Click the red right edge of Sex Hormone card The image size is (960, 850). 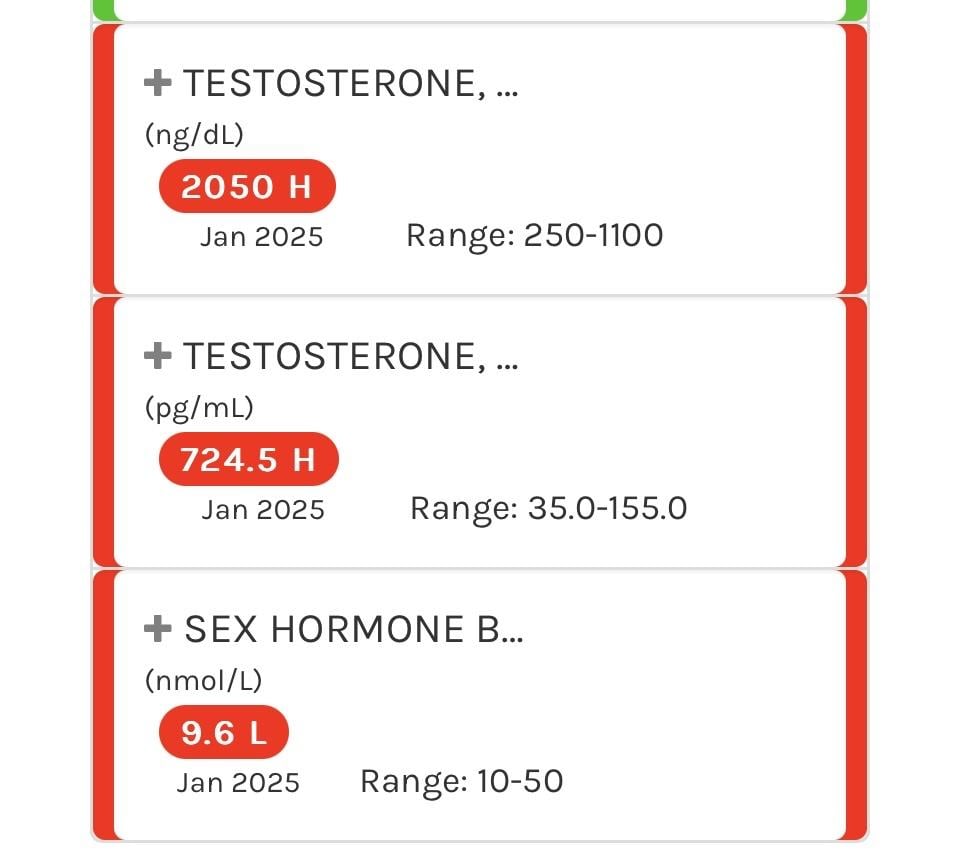pyautogui.click(x=856, y=705)
